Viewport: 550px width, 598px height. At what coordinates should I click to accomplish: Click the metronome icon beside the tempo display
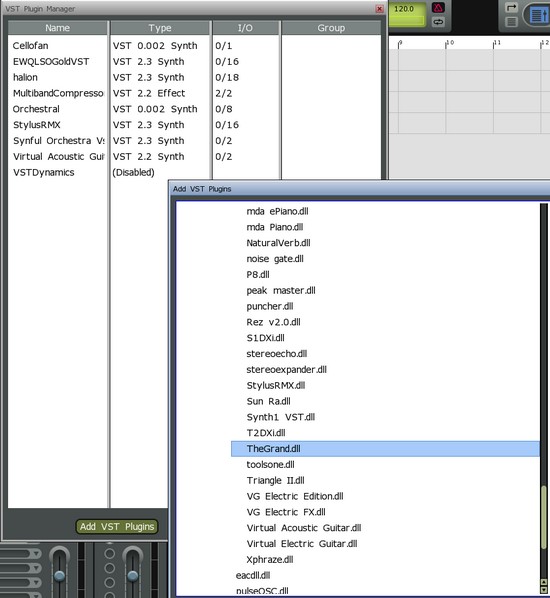click(438, 8)
